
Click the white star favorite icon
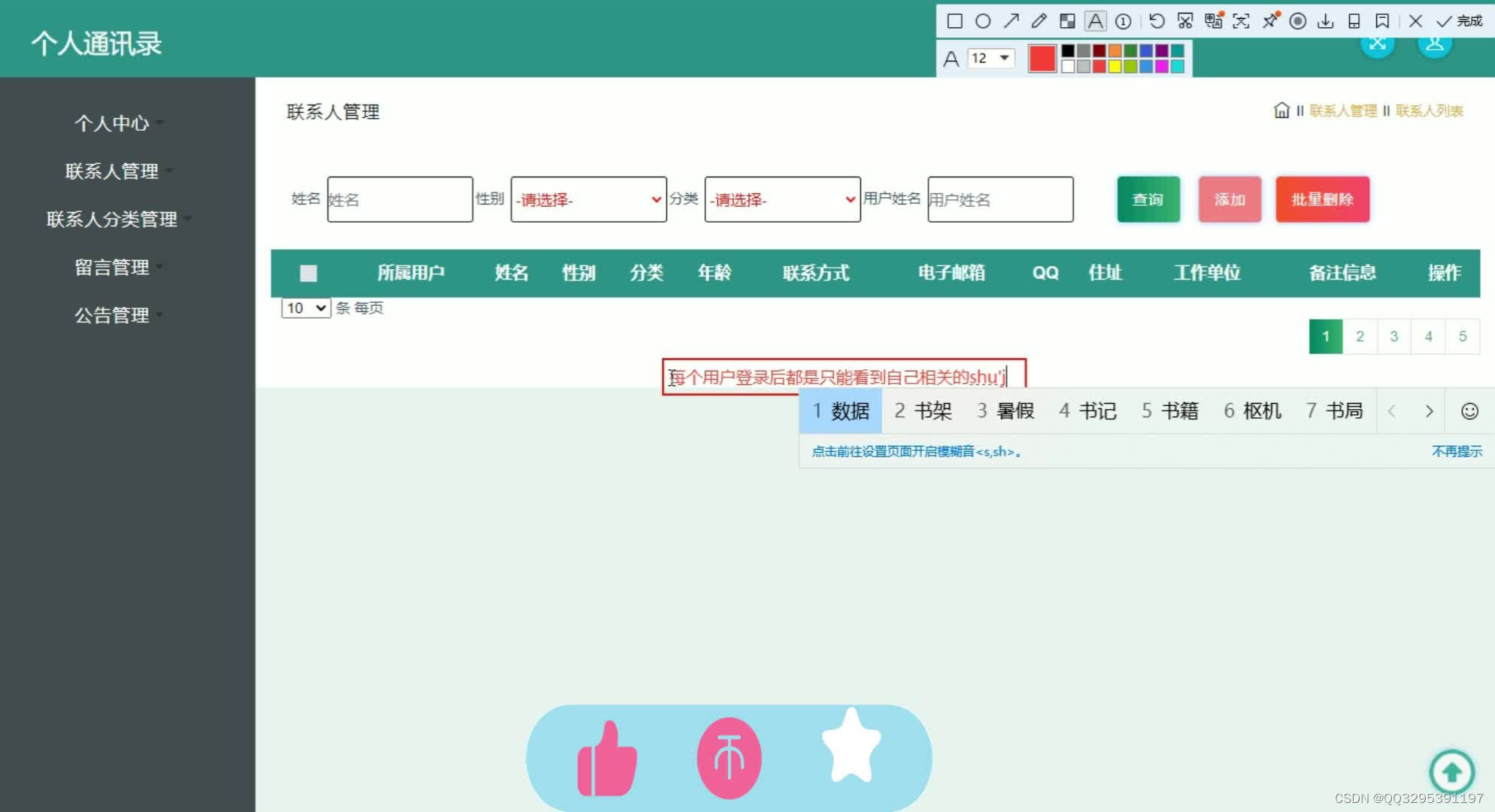tap(851, 745)
